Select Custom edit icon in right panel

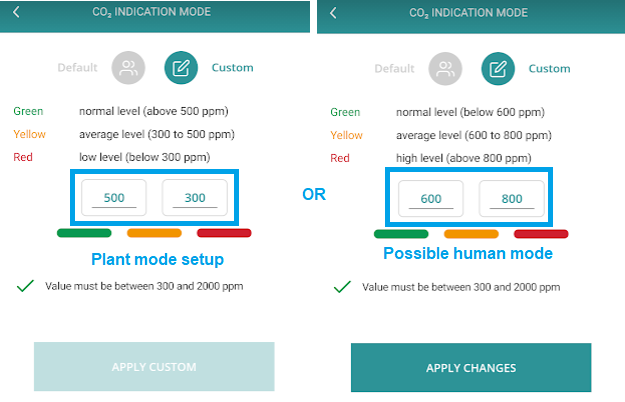point(498,69)
